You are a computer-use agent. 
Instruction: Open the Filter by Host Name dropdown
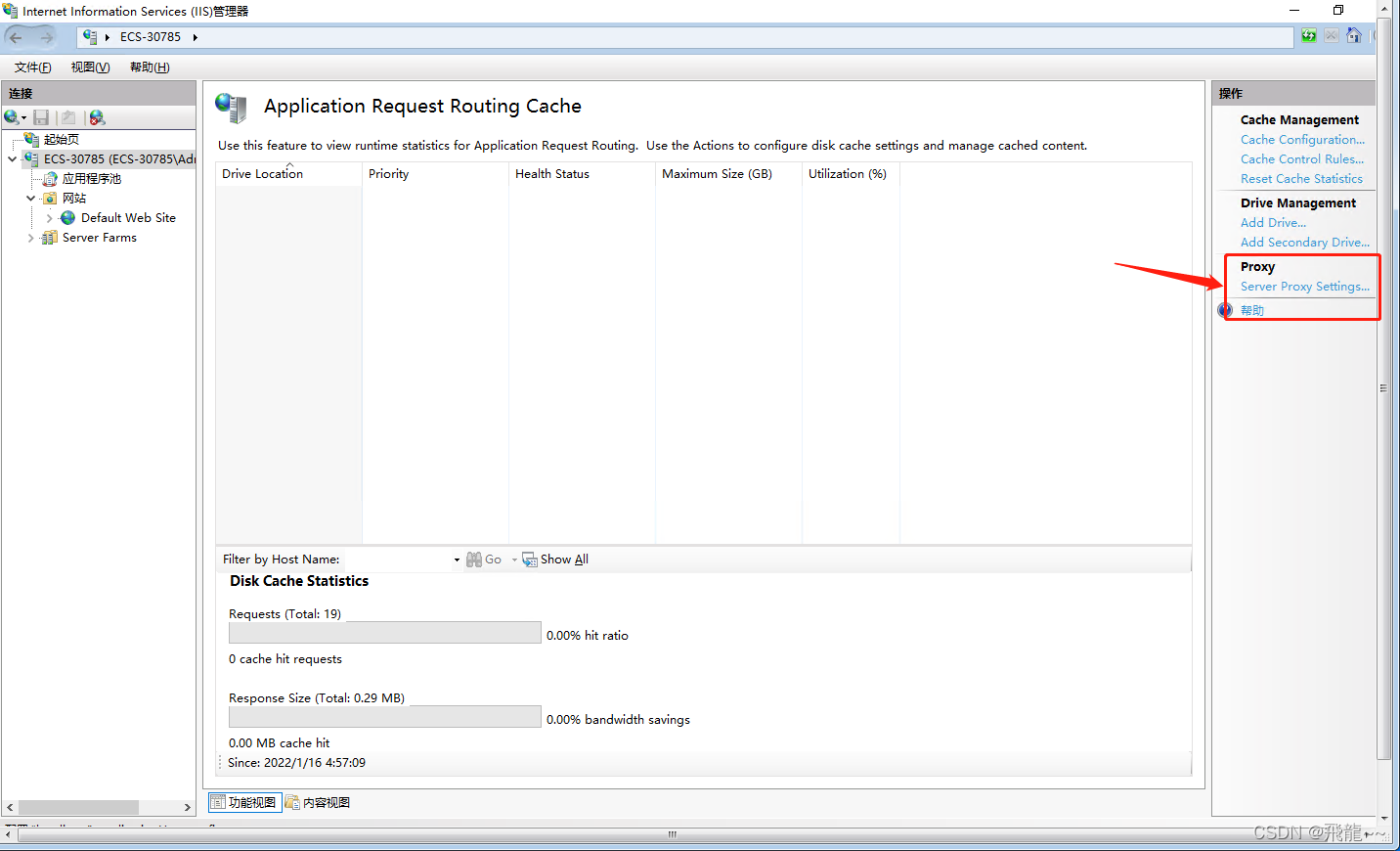[x=457, y=560]
